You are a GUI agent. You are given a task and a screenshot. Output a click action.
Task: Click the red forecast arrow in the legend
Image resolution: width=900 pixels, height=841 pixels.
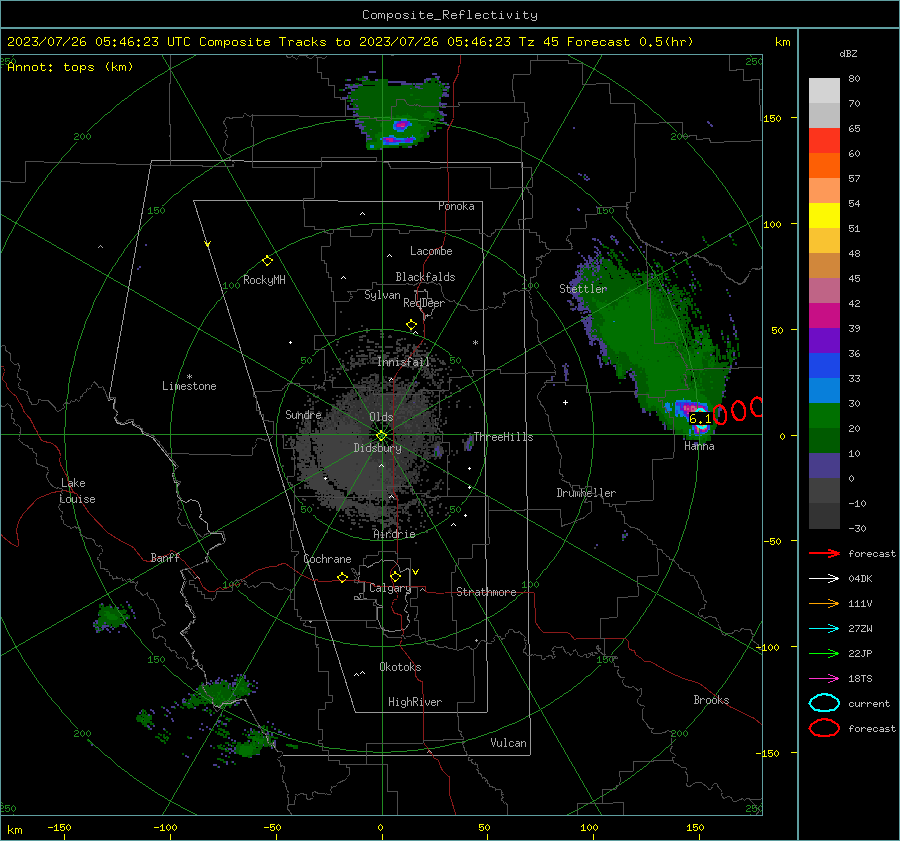pos(824,553)
